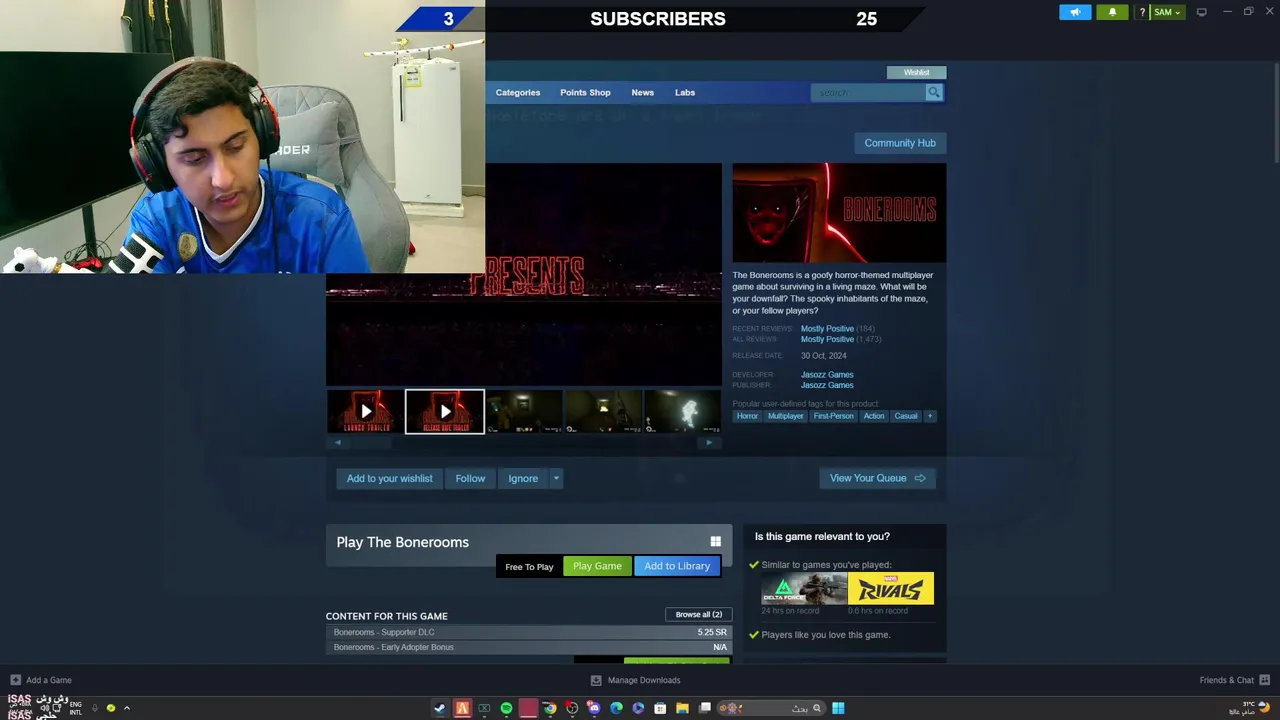Select the Horror tag
This screenshot has width=1280, height=720.
click(x=747, y=416)
